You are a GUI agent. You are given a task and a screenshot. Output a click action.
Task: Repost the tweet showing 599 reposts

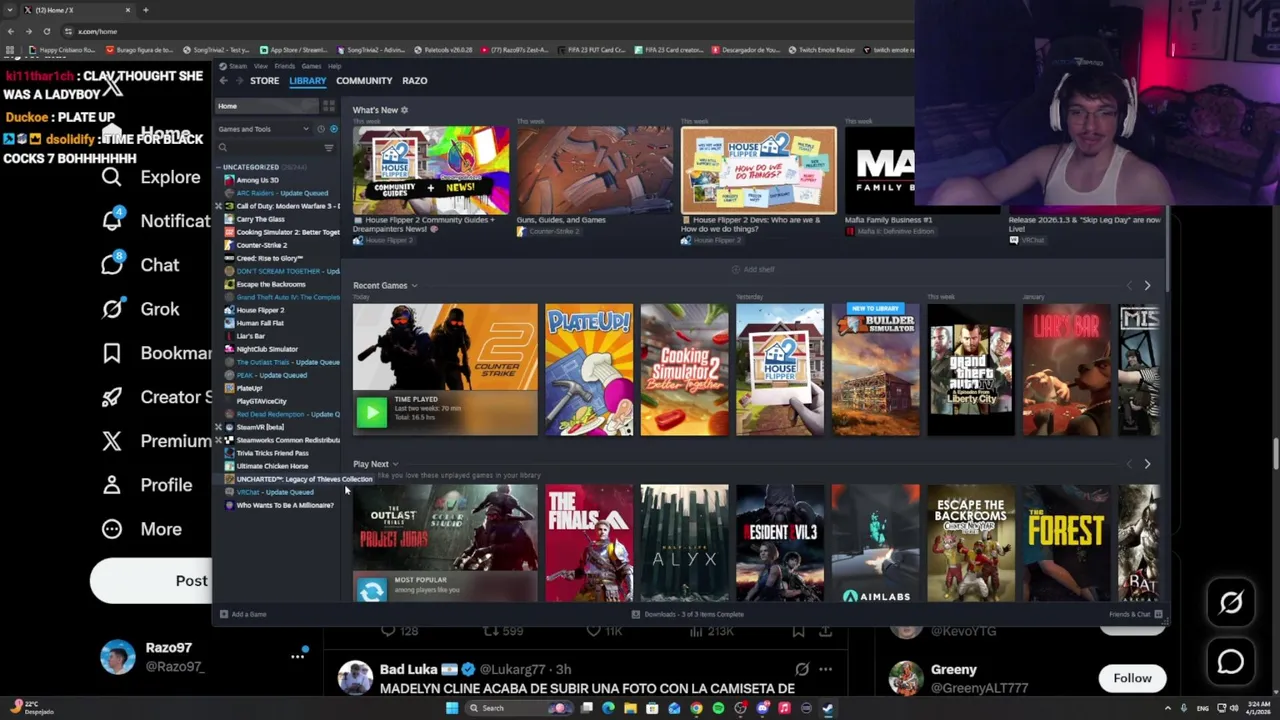click(503, 631)
